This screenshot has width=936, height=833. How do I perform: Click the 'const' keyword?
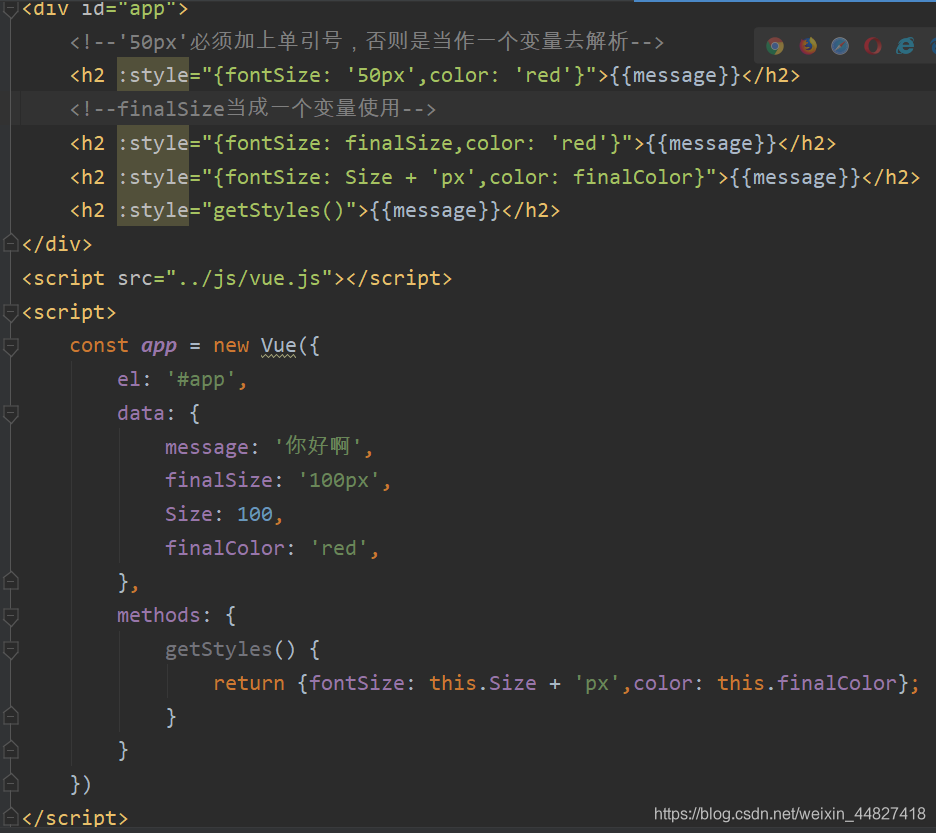pos(99,346)
